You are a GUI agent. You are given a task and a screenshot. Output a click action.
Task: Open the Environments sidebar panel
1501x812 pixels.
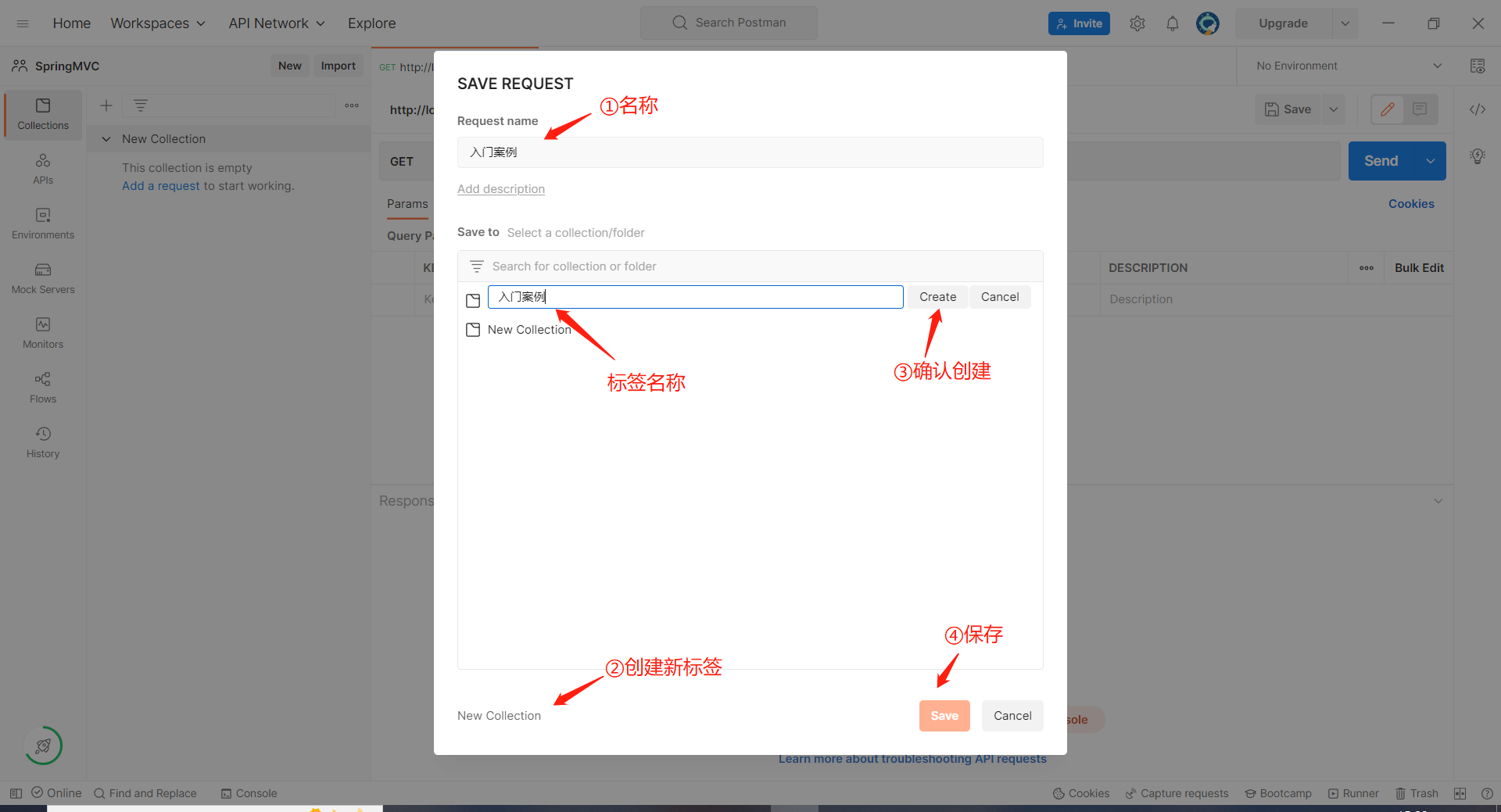pyautogui.click(x=43, y=224)
